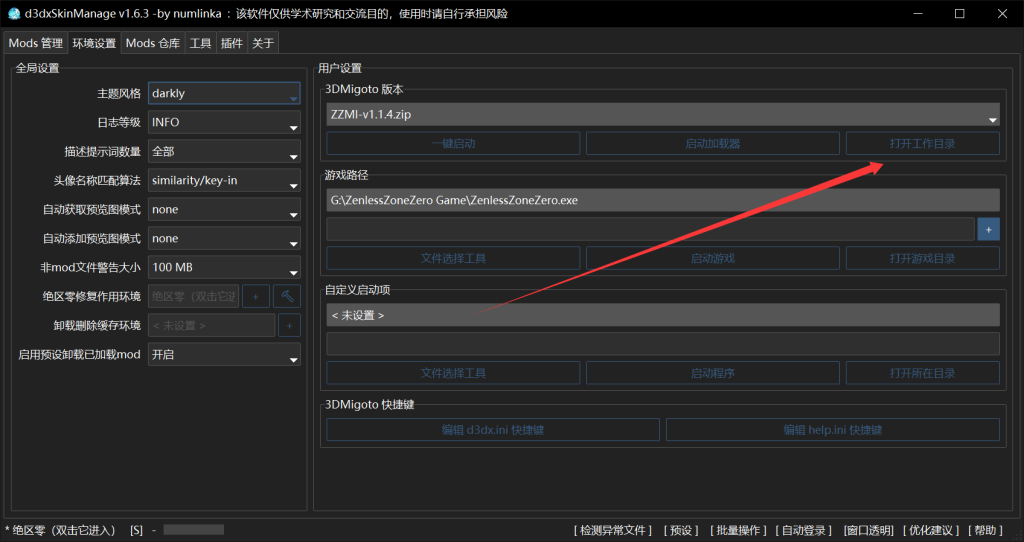The height and width of the screenshot is (542, 1024).
Task: Toggle [自动登录] auto login option
Action: [x=806, y=530]
